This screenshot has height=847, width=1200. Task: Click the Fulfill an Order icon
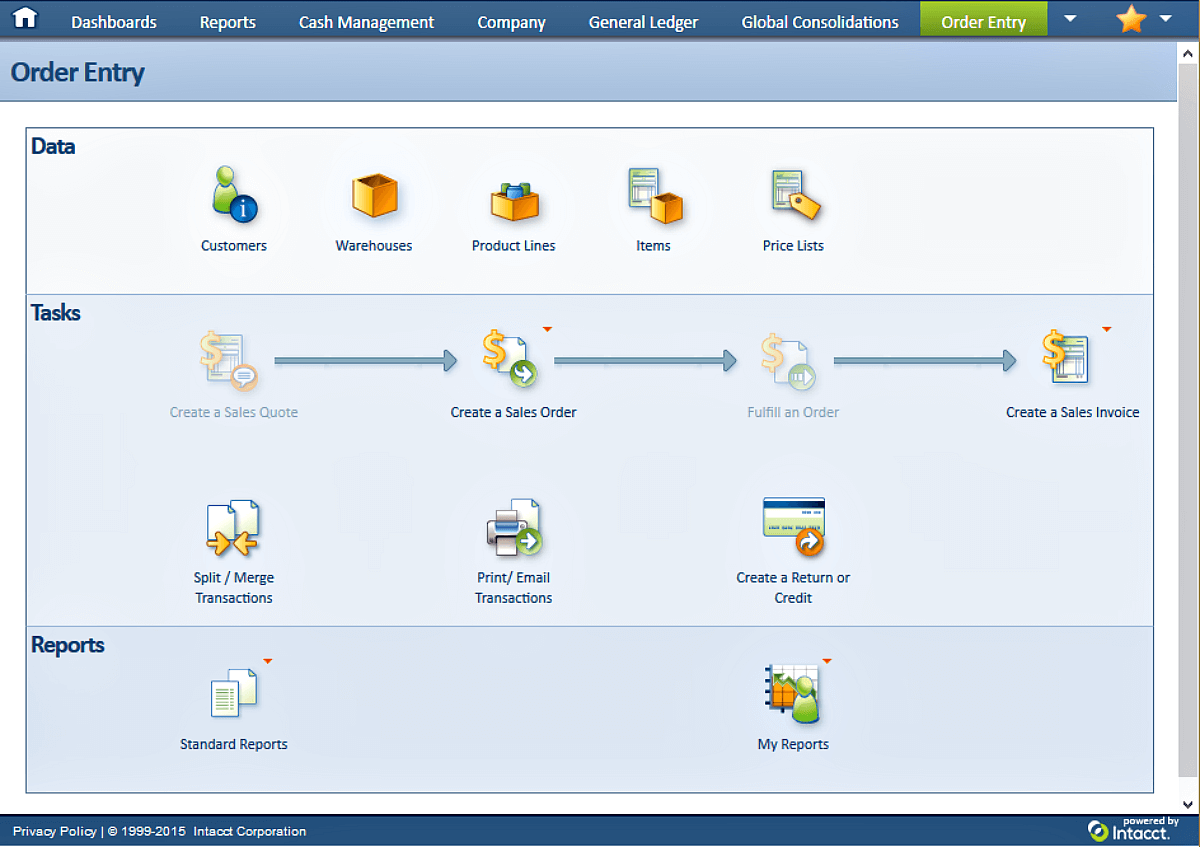788,361
